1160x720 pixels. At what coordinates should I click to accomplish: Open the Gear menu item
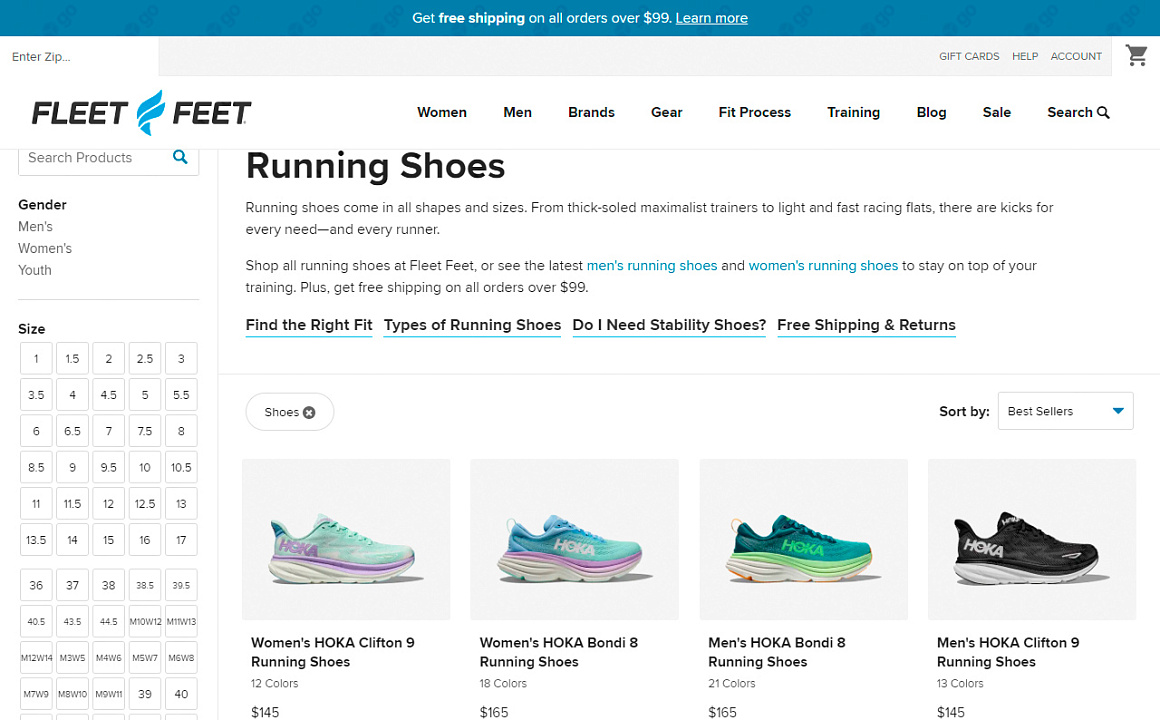[666, 112]
